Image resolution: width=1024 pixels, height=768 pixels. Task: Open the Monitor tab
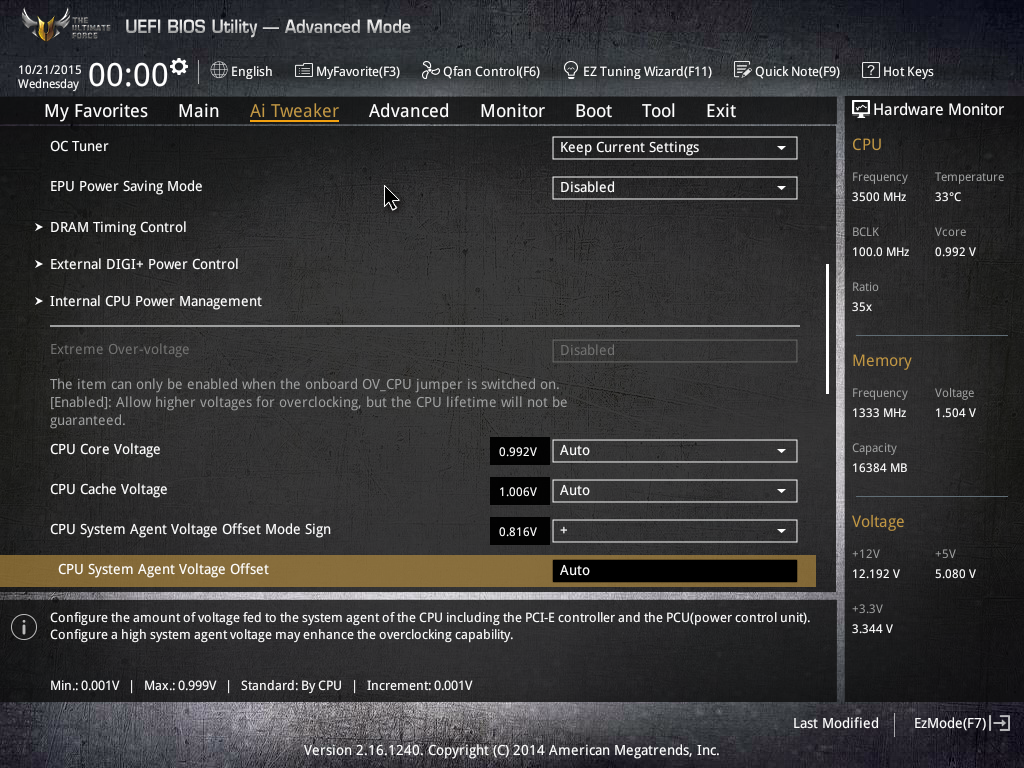[x=512, y=111]
